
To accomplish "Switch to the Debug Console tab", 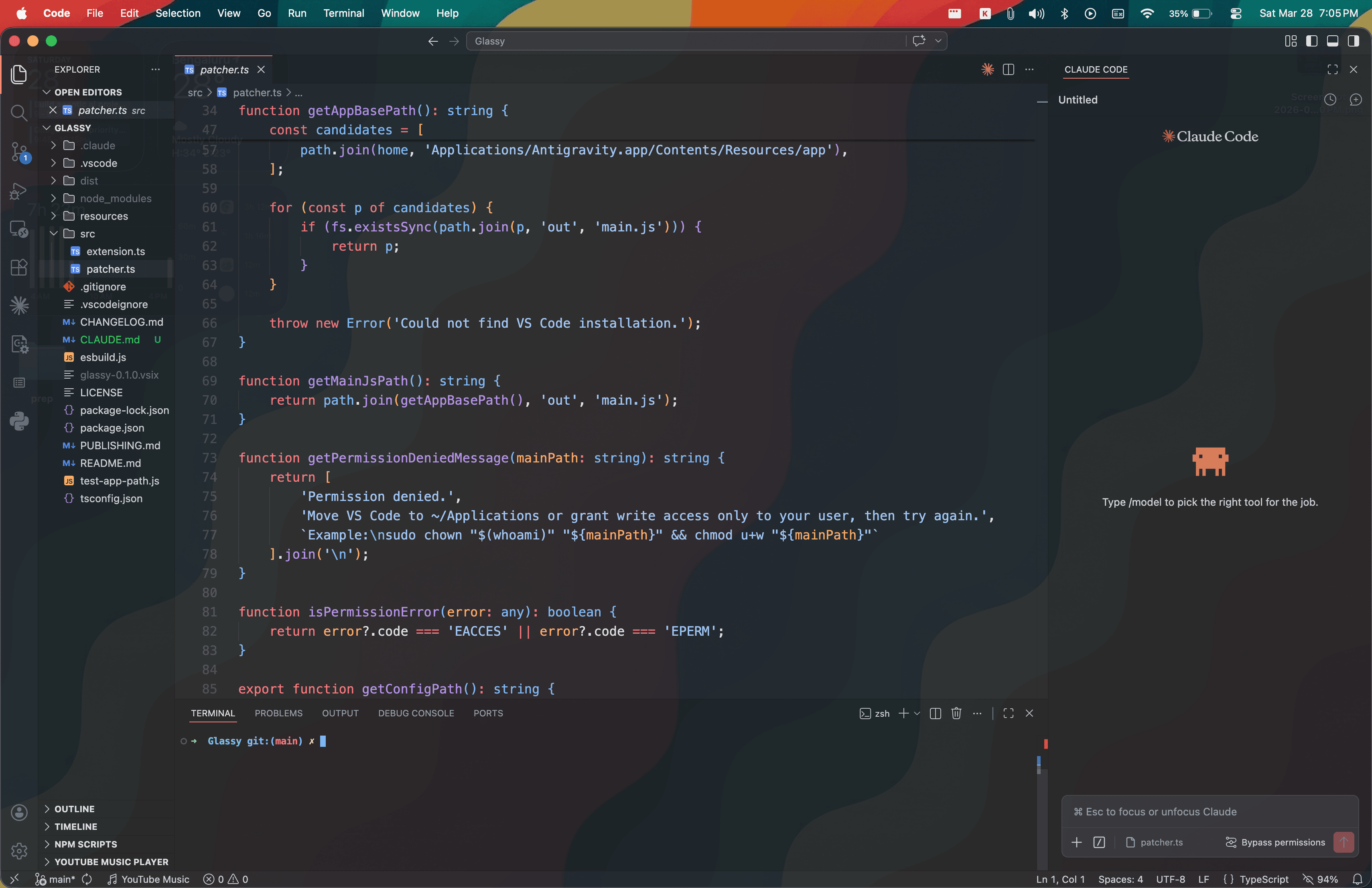I will coord(416,714).
